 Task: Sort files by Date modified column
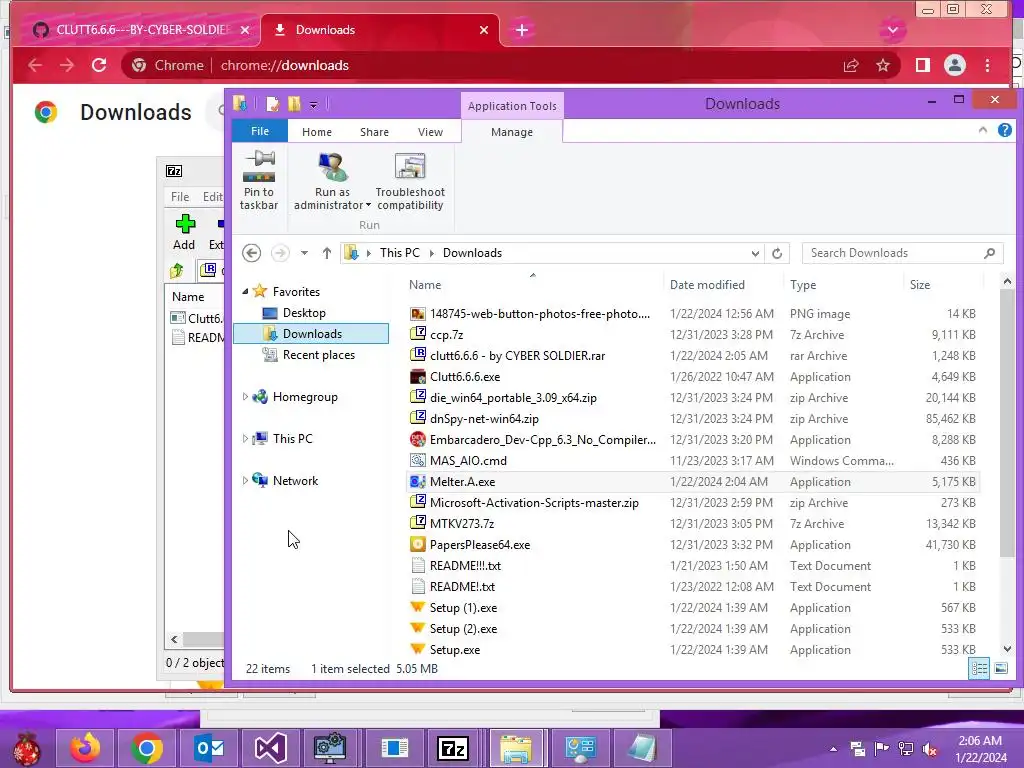pos(707,285)
